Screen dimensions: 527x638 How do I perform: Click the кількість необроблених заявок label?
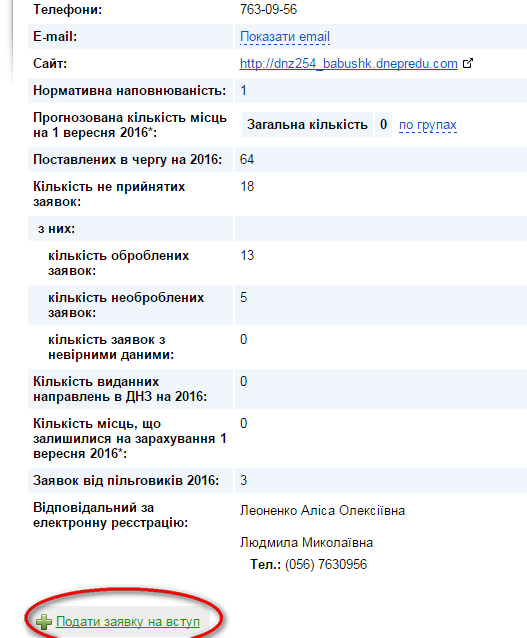click(x=126, y=305)
